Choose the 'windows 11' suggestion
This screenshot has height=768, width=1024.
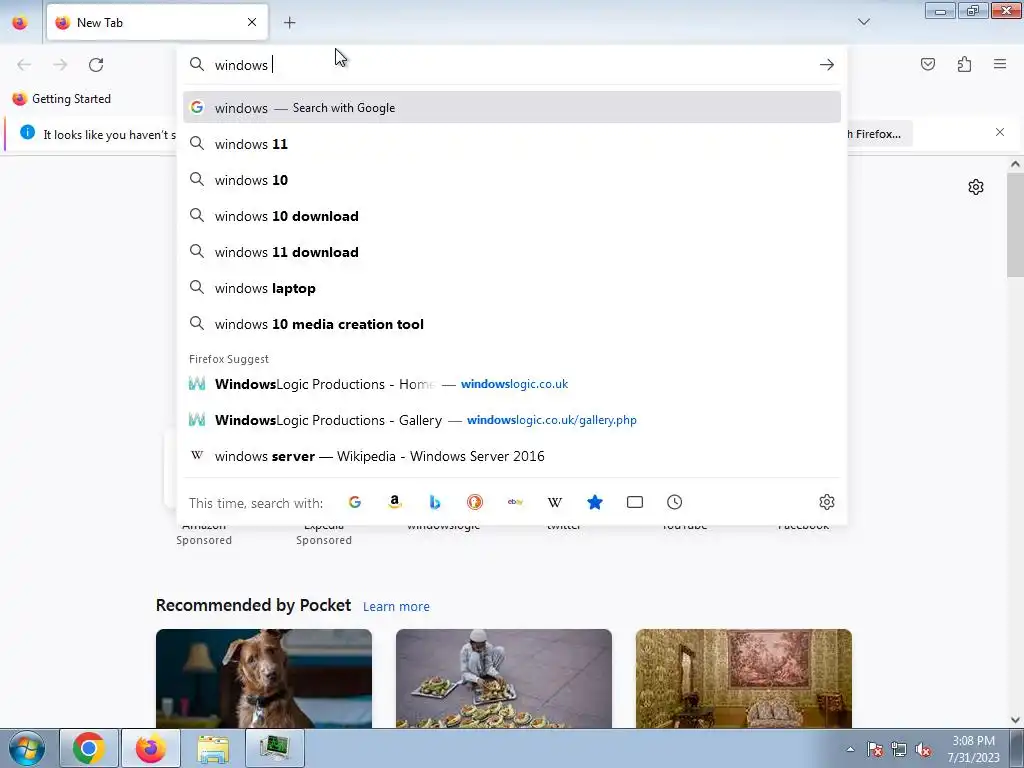[x=512, y=144]
